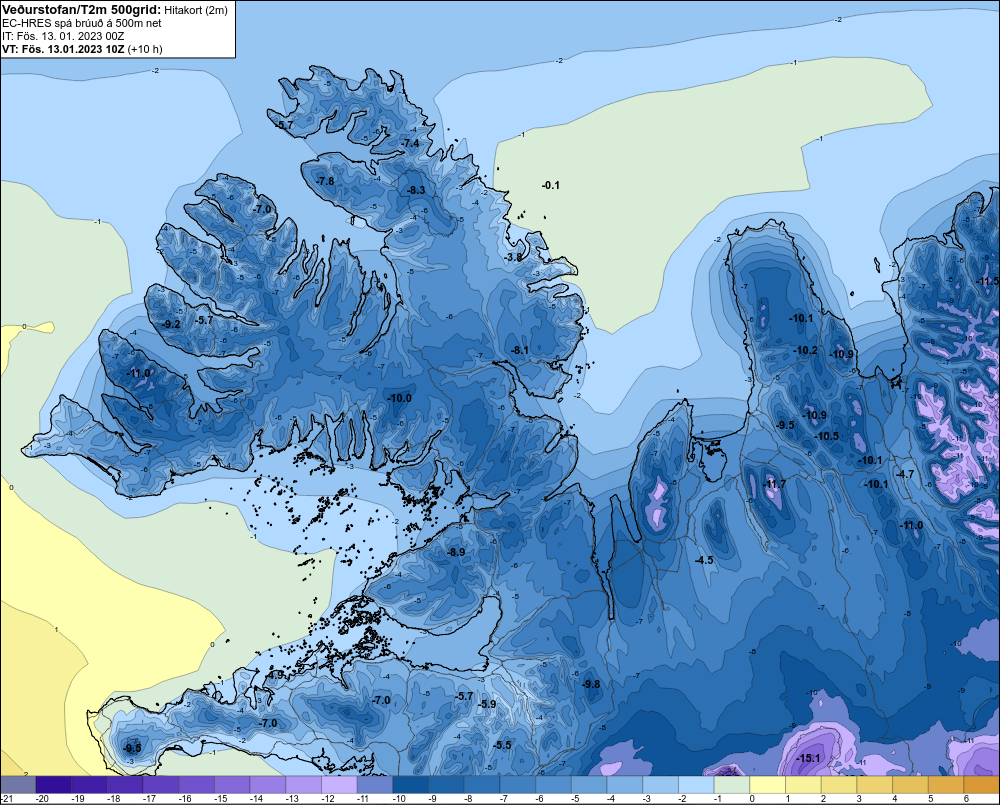
Task: Click the '-15.1' temperature label
Action: (808, 758)
